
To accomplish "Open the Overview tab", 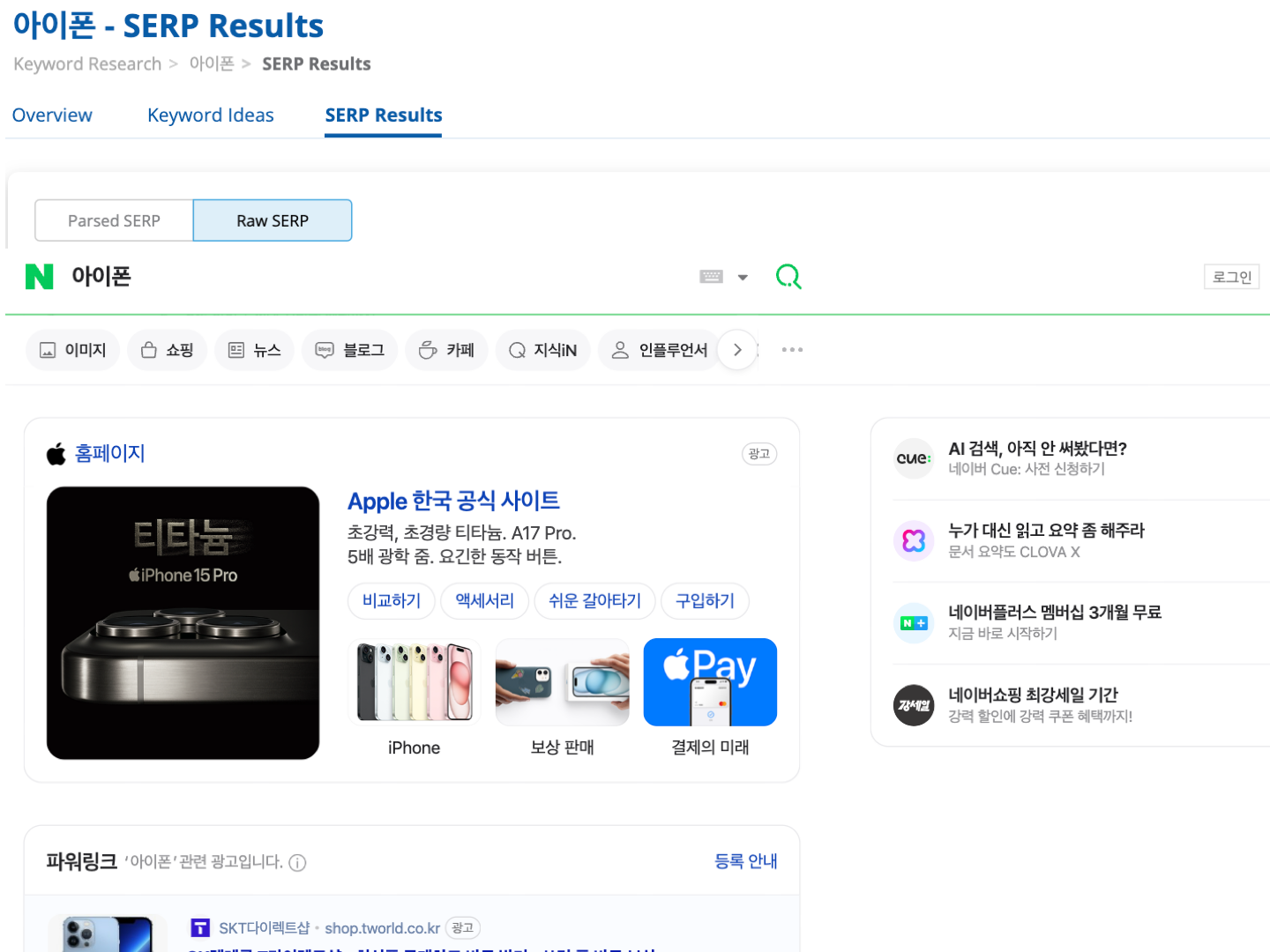I will pyautogui.click(x=52, y=115).
